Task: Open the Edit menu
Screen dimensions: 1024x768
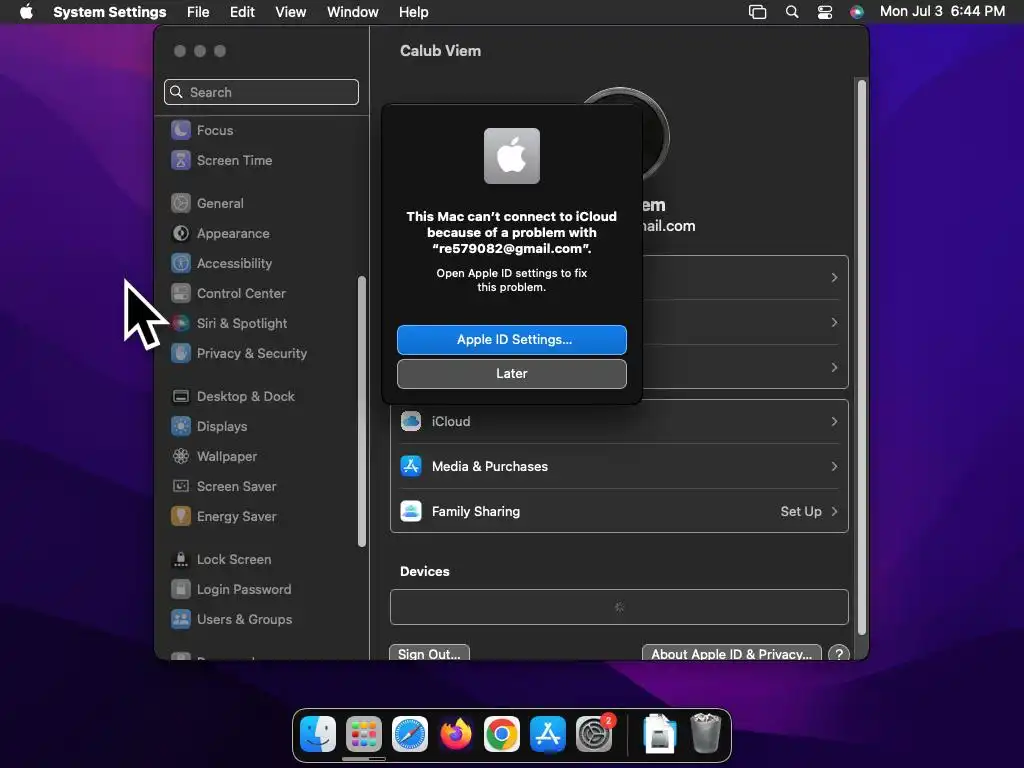Action: point(242,12)
